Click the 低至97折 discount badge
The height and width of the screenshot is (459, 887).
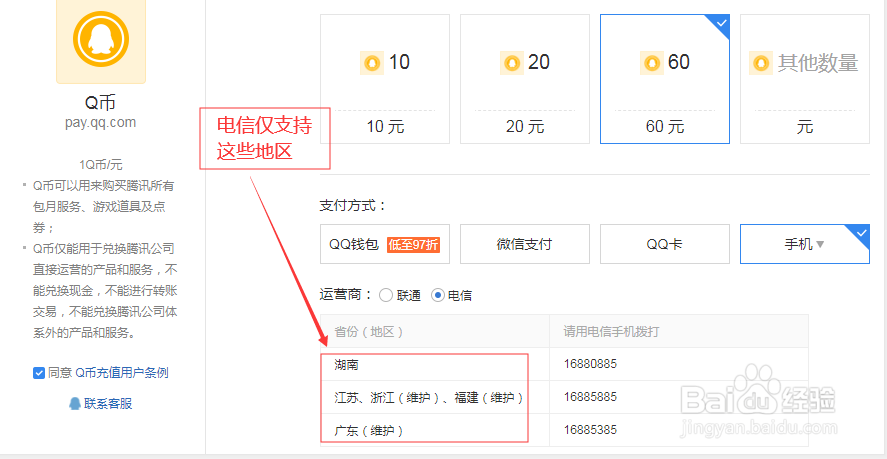(x=414, y=244)
